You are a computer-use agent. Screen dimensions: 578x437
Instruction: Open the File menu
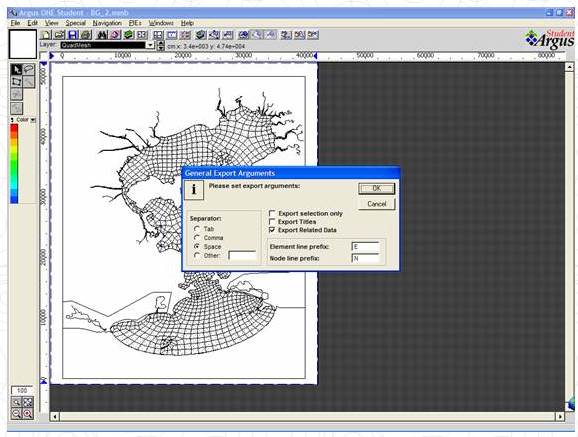coord(15,23)
